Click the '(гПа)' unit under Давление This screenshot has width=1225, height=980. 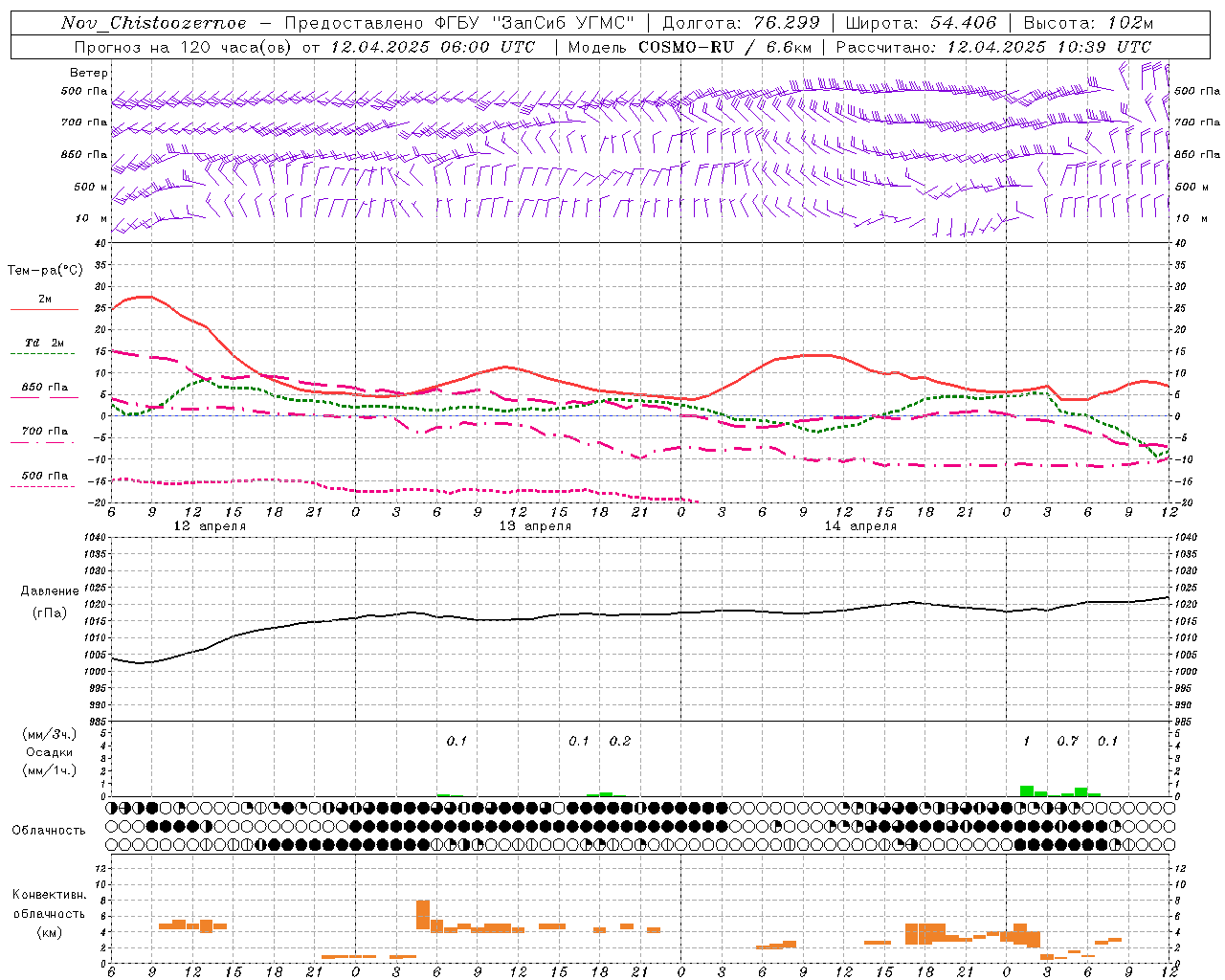click(x=50, y=612)
